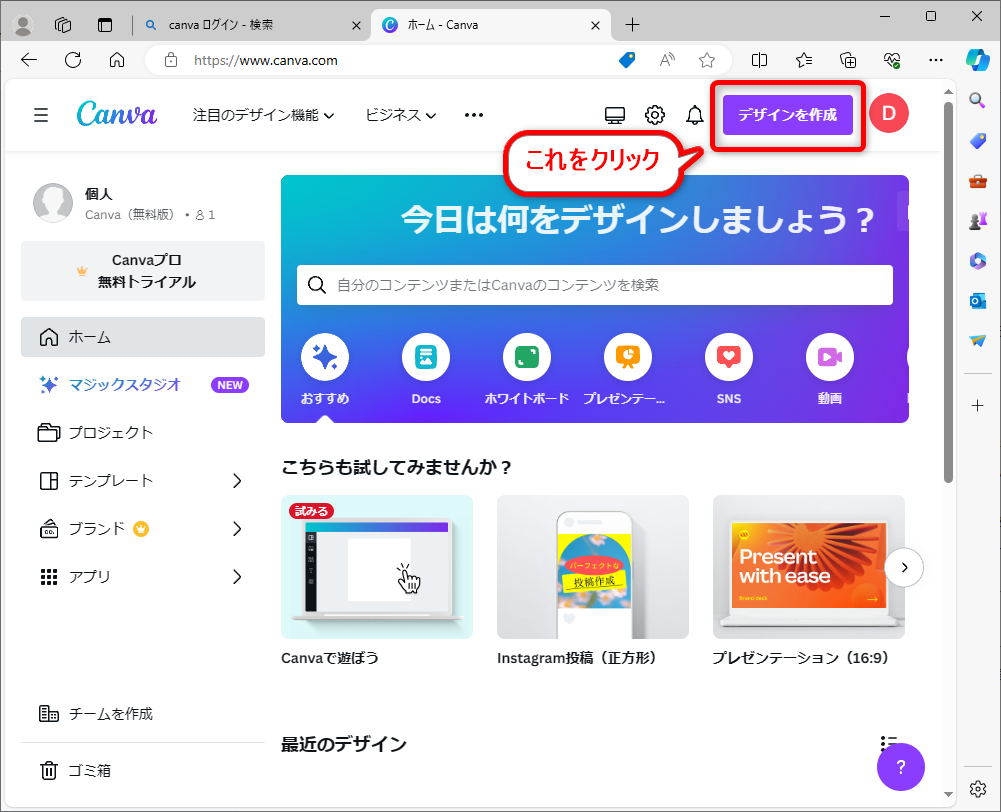The image size is (1001, 812).
Task: Open Edge favorites list icon
Action: click(x=804, y=60)
